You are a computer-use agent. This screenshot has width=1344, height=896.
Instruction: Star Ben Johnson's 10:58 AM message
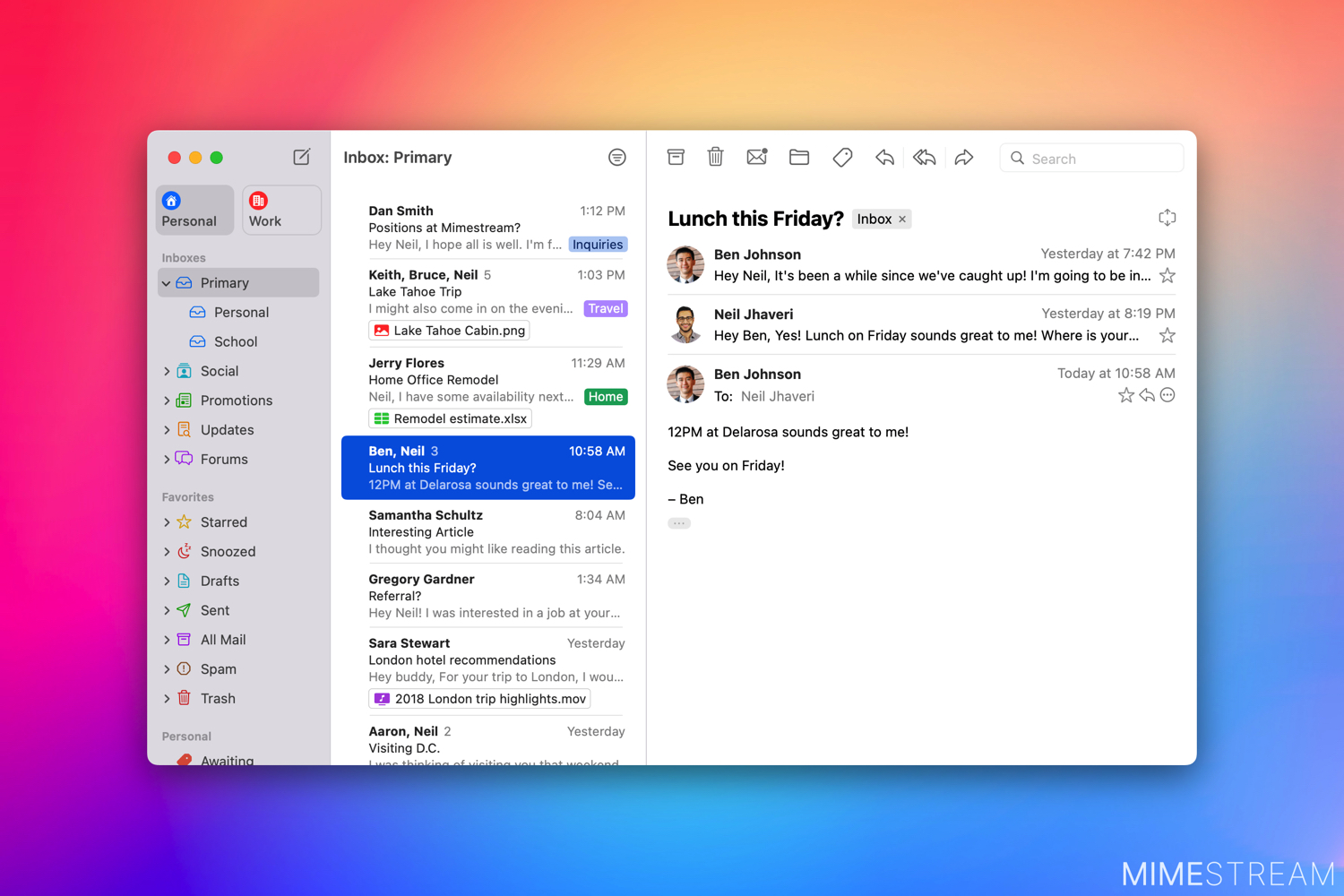1126,395
